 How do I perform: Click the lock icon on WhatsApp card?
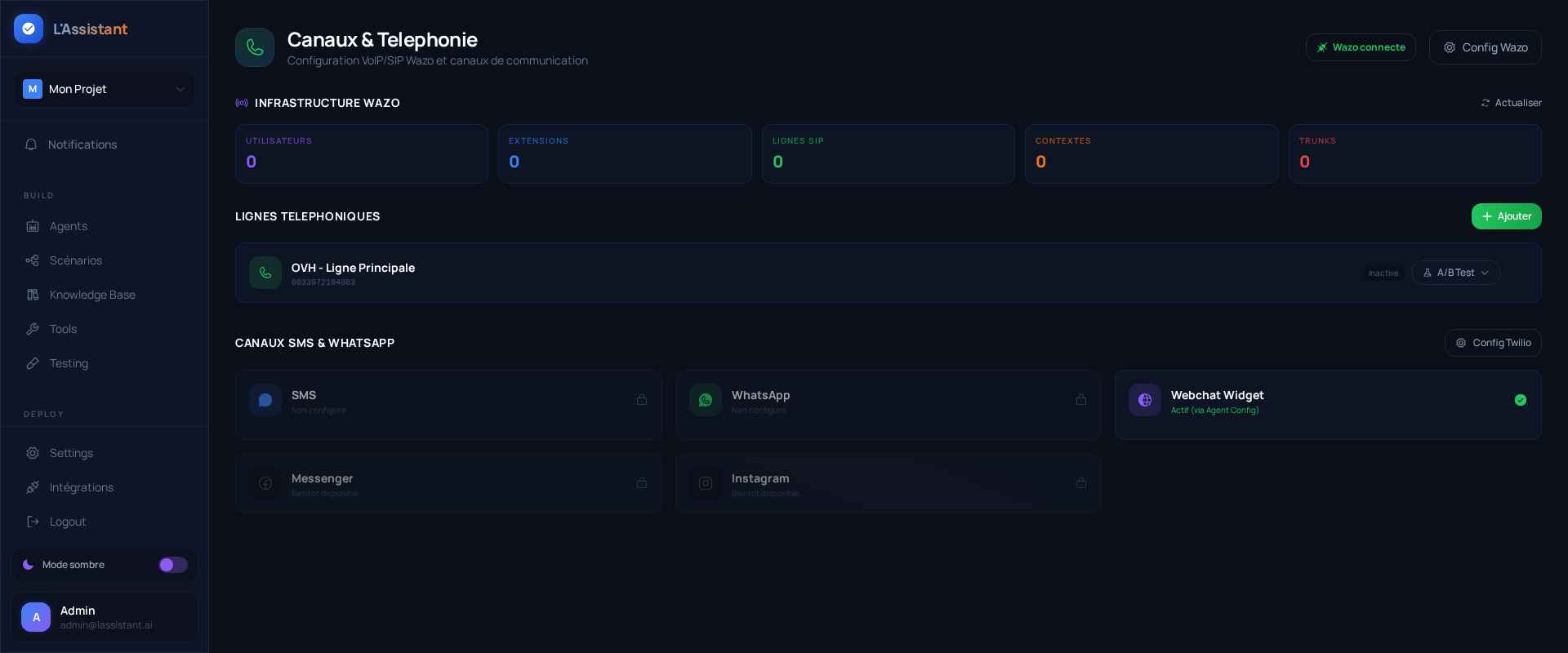pos(1081,400)
